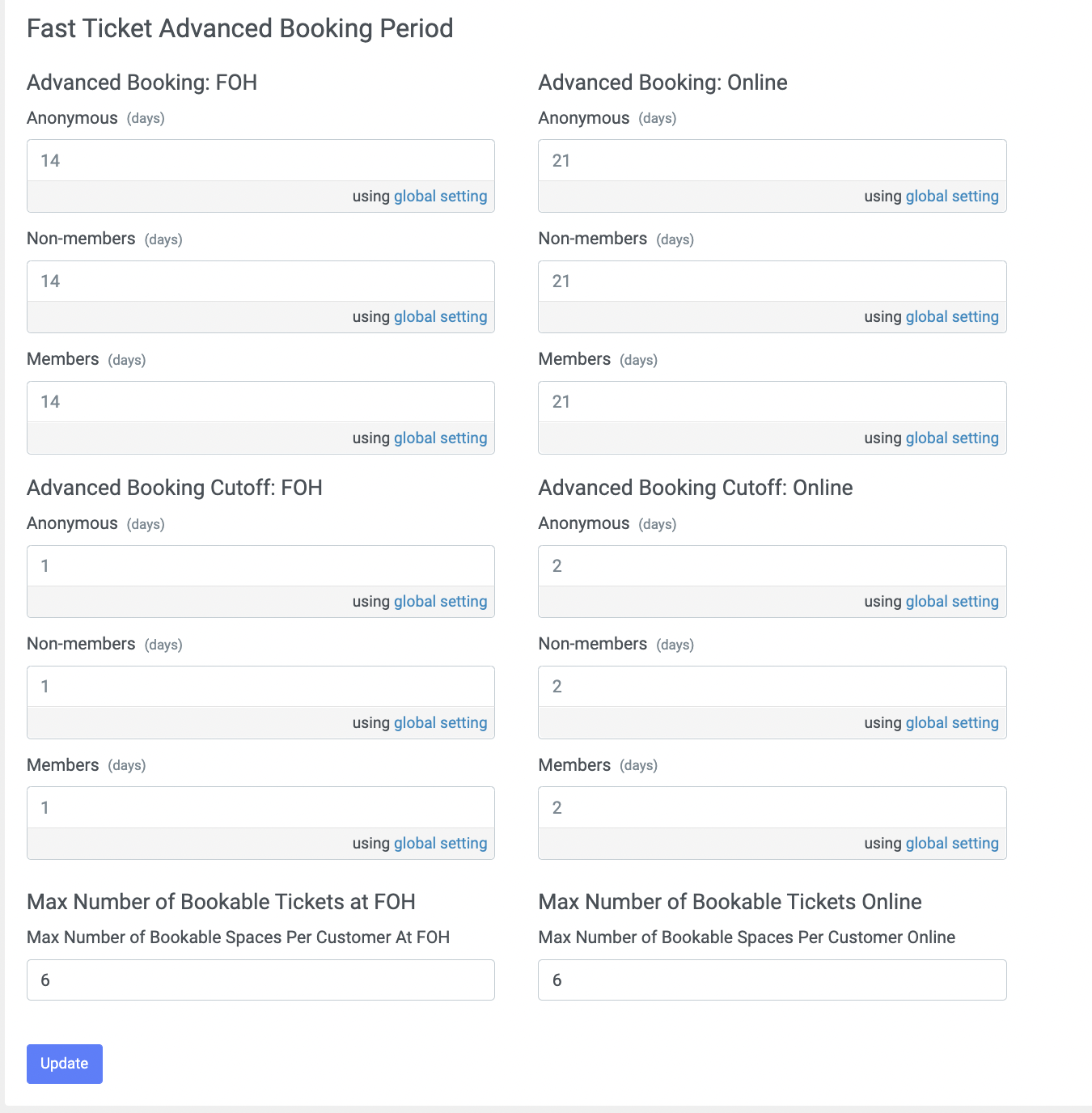Edit Max Bookable Spaces Per Customer At FOH
Viewport: 1092px width, 1113px height.
pos(260,980)
